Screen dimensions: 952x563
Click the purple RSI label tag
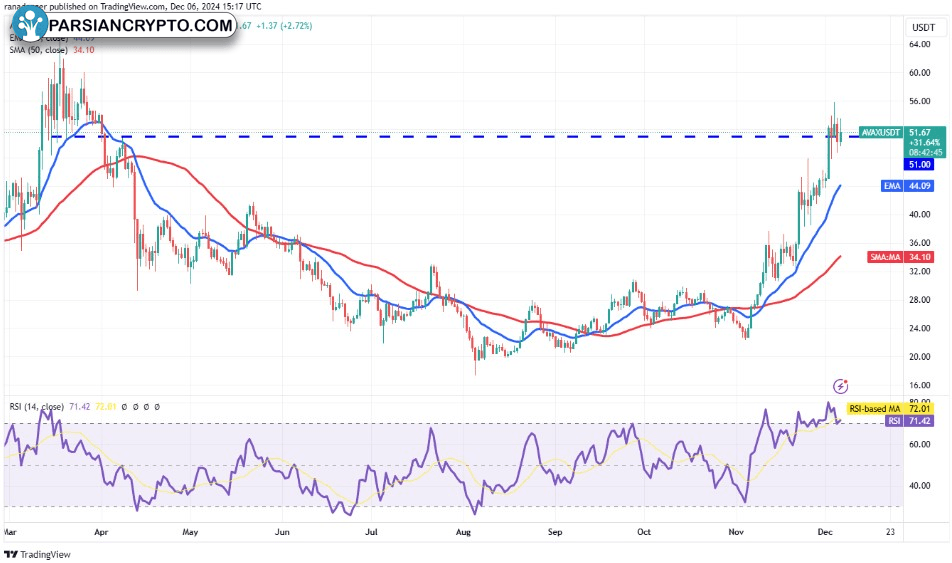(x=894, y=421)
